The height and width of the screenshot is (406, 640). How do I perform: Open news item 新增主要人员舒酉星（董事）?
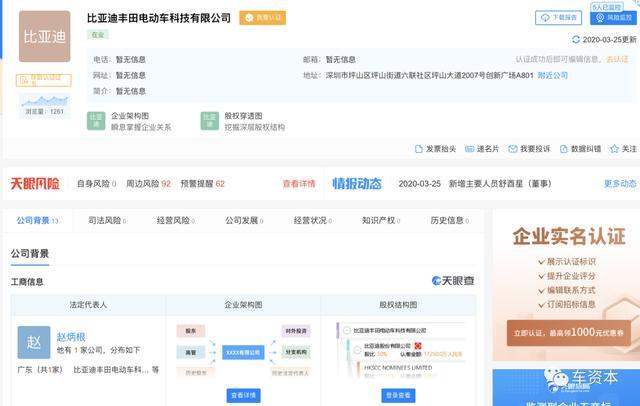point(500,184)
